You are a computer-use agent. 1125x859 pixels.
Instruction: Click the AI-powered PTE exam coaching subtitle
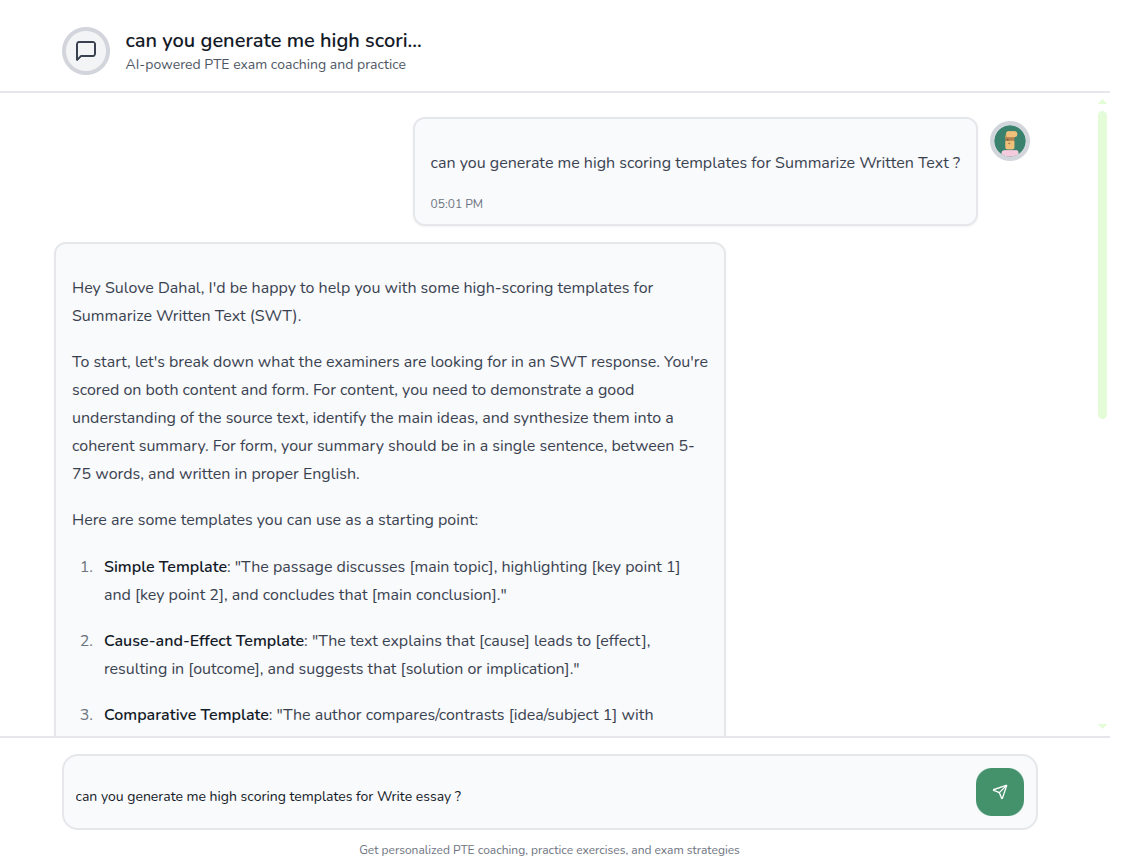click(265, 65)
